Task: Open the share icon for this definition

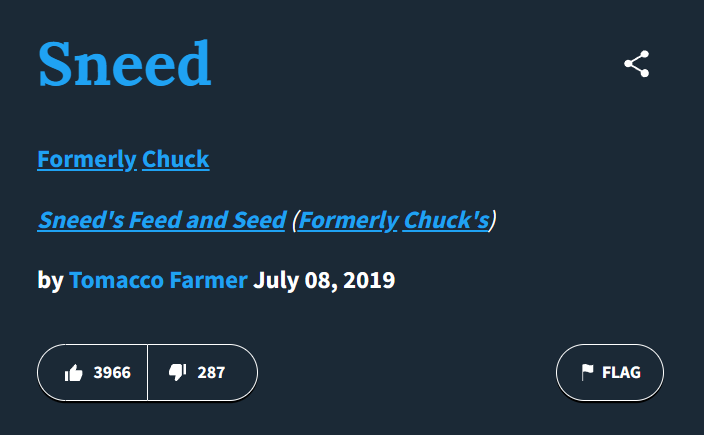Action: click(x=637, y=64)
